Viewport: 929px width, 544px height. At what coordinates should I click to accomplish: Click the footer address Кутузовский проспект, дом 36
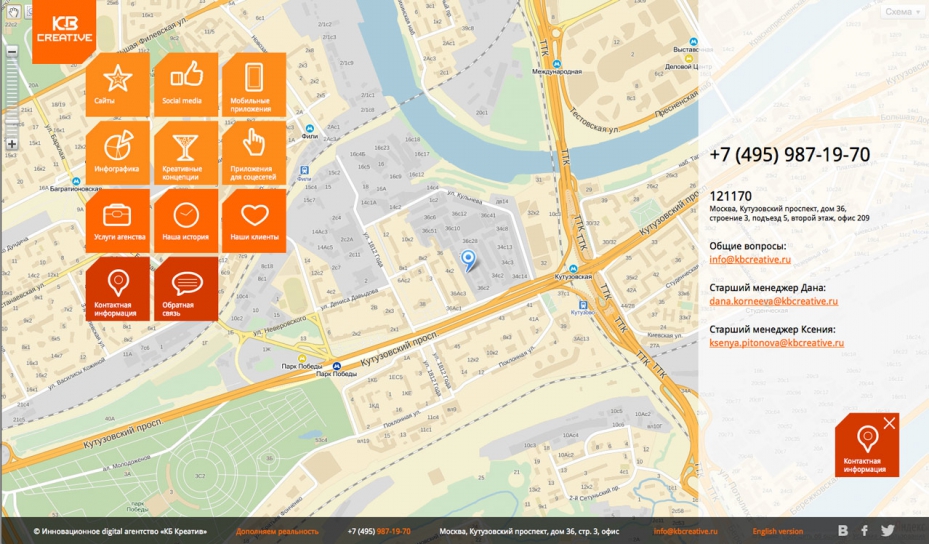click(x=529, y=532)
